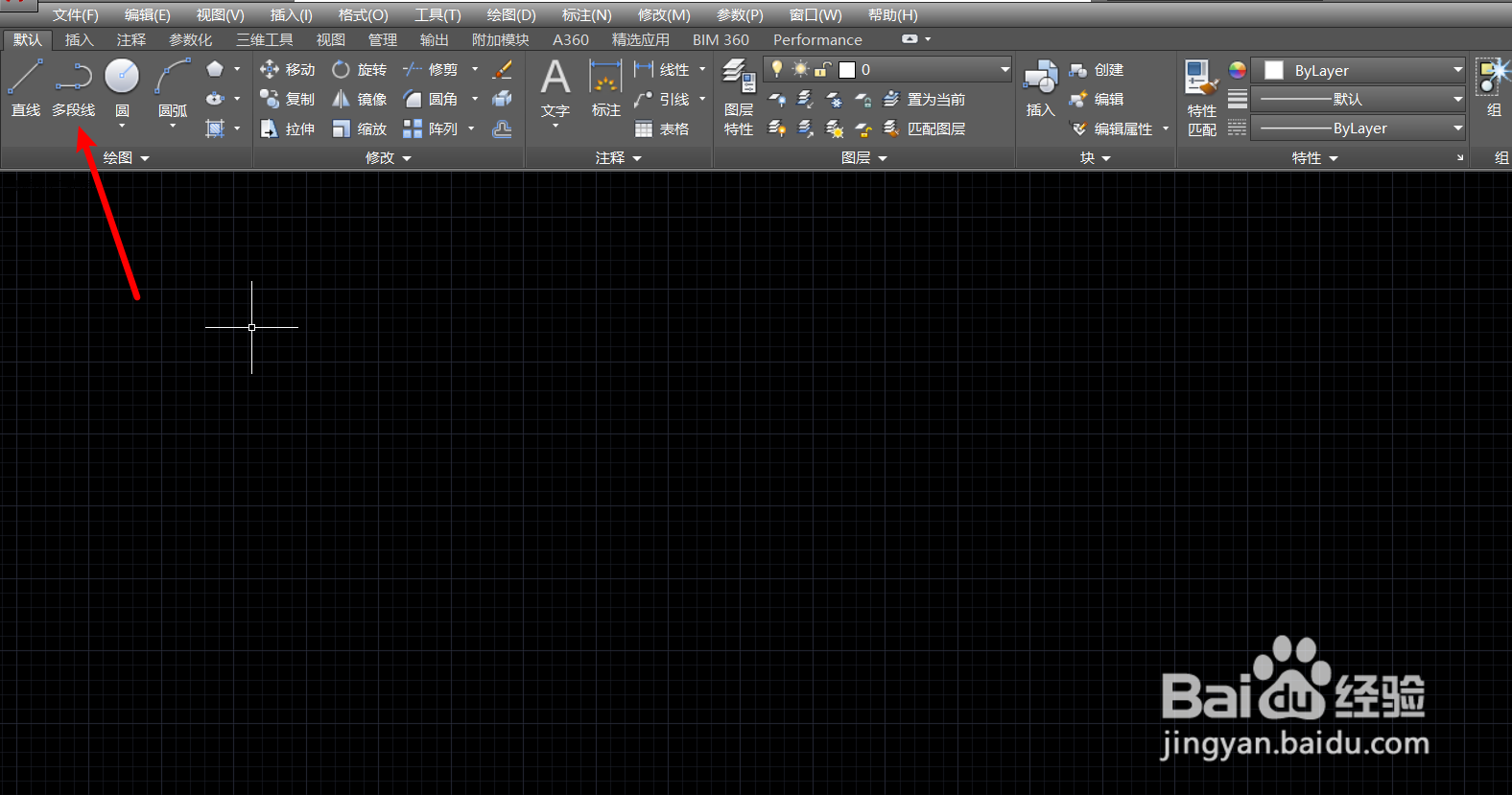Activate the 旋转 (Rotate) tool
The width and height of the screenshot is (1512, 795).
(x=359, y=69)
